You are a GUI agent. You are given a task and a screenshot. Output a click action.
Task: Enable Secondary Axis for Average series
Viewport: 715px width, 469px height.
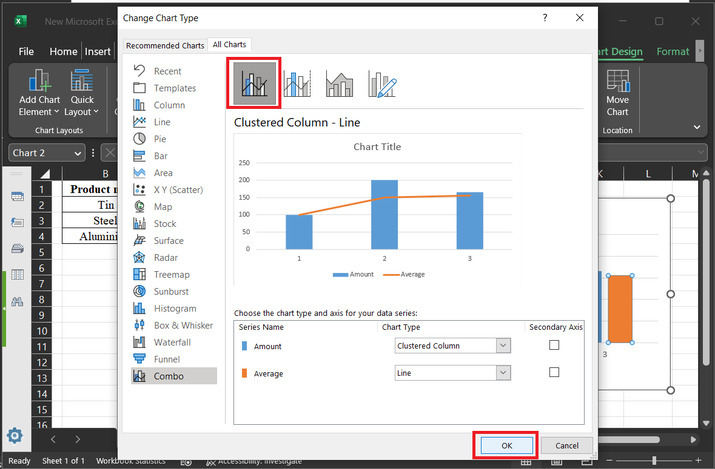click(554, 372)
